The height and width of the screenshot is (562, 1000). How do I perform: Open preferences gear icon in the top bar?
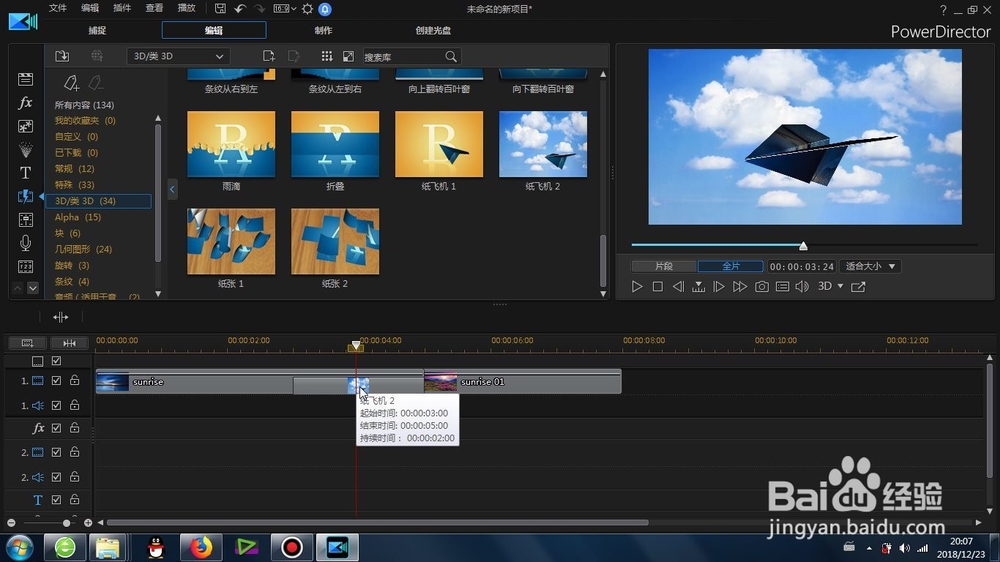(307, 9)
